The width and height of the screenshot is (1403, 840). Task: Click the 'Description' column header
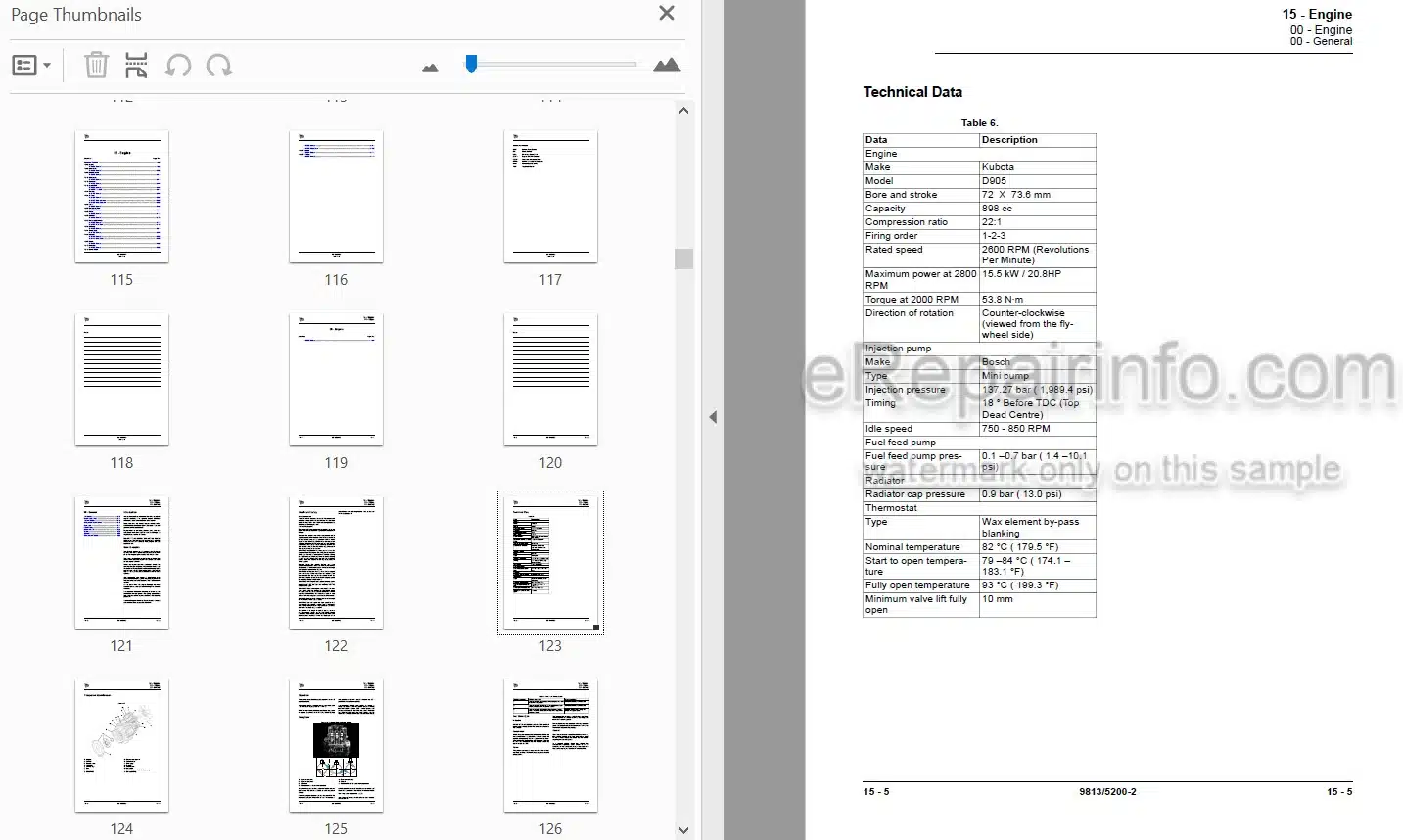[x=1009, y=140]
